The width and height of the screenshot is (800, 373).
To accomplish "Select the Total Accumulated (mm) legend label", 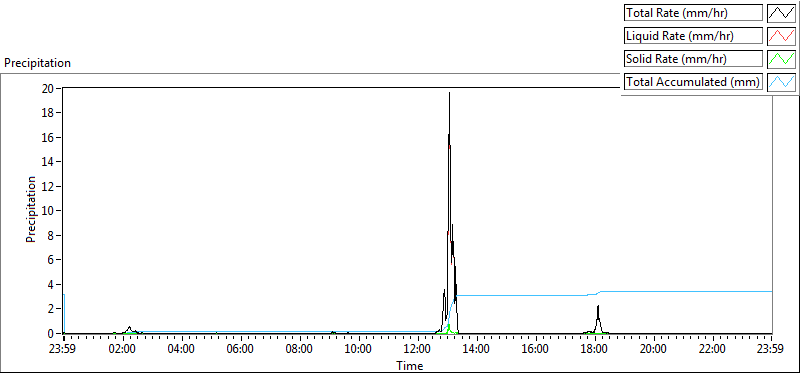I will [693, 82].
